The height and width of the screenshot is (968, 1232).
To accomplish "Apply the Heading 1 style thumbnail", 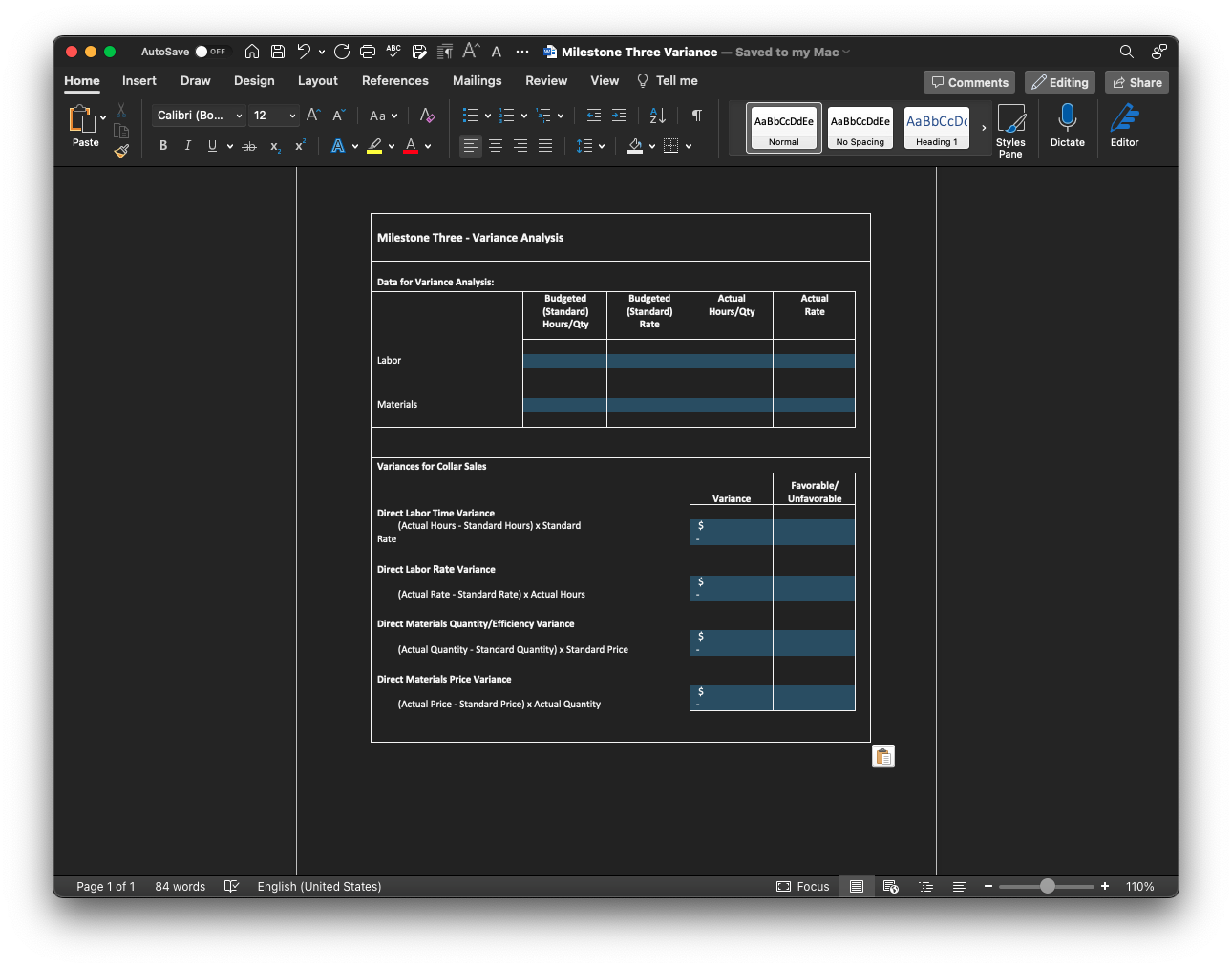I will (937, 128).
